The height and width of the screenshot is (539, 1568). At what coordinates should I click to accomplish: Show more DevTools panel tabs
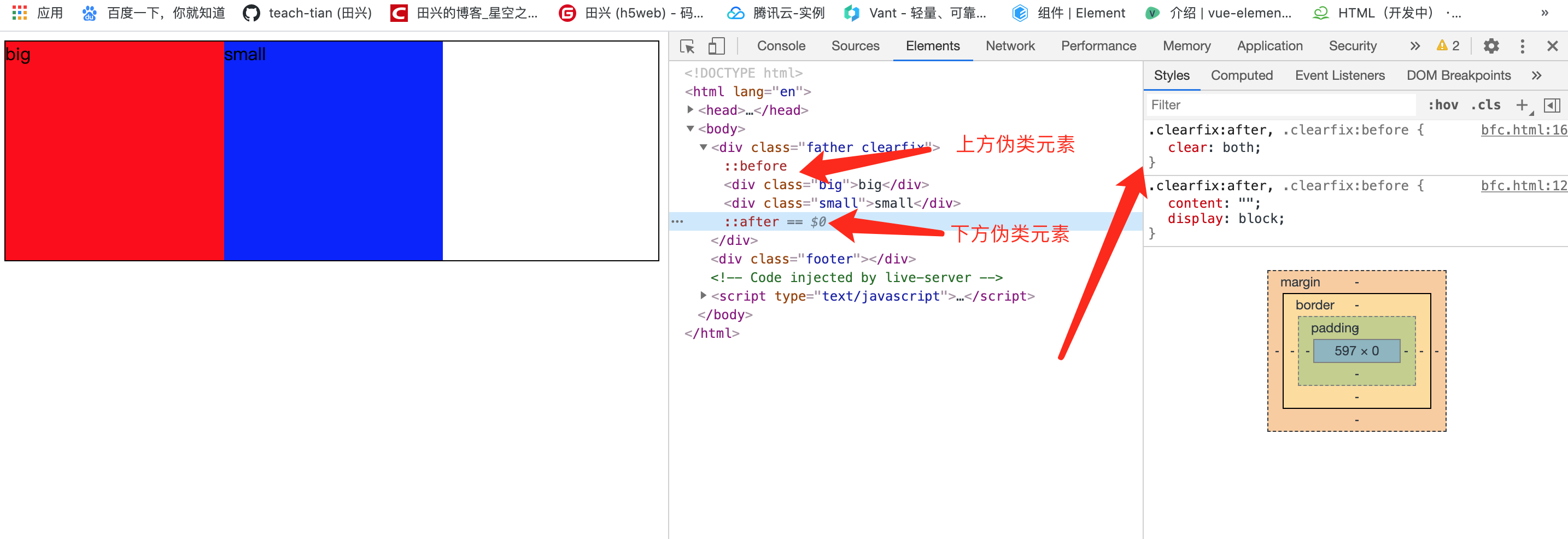tap(1414, 46)
